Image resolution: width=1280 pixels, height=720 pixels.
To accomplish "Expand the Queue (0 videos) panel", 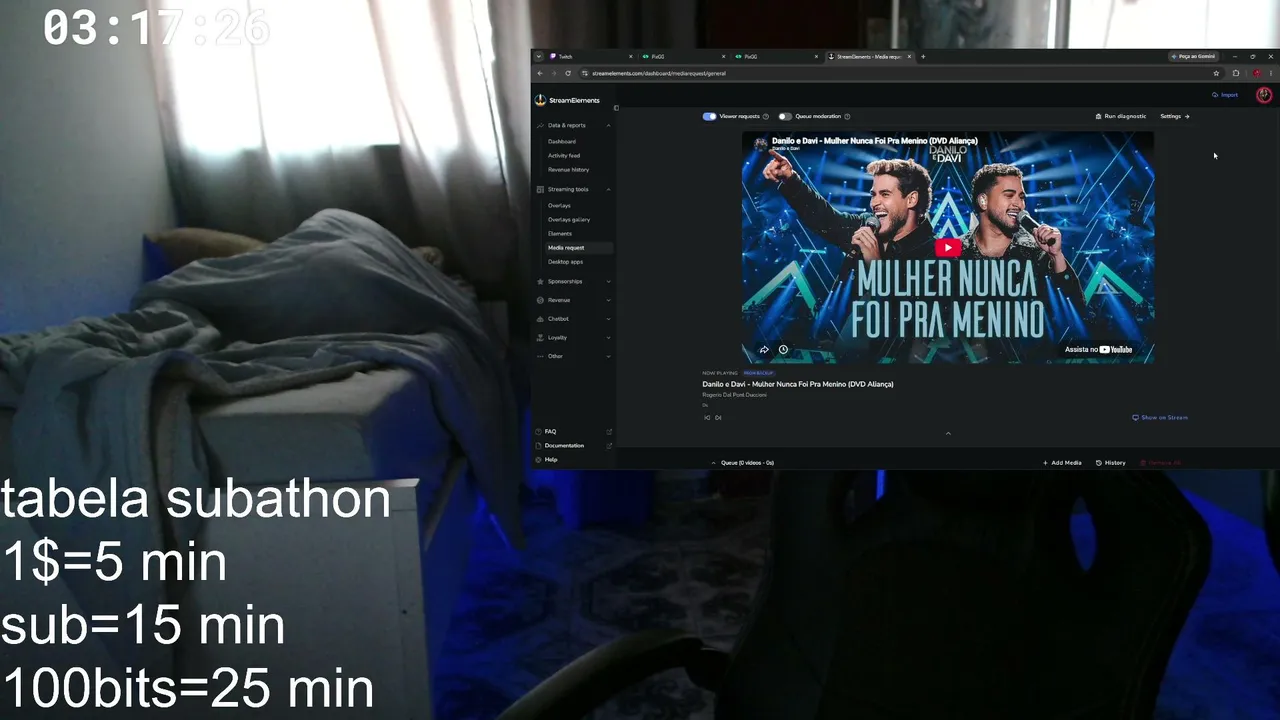I will pos(742,463).
